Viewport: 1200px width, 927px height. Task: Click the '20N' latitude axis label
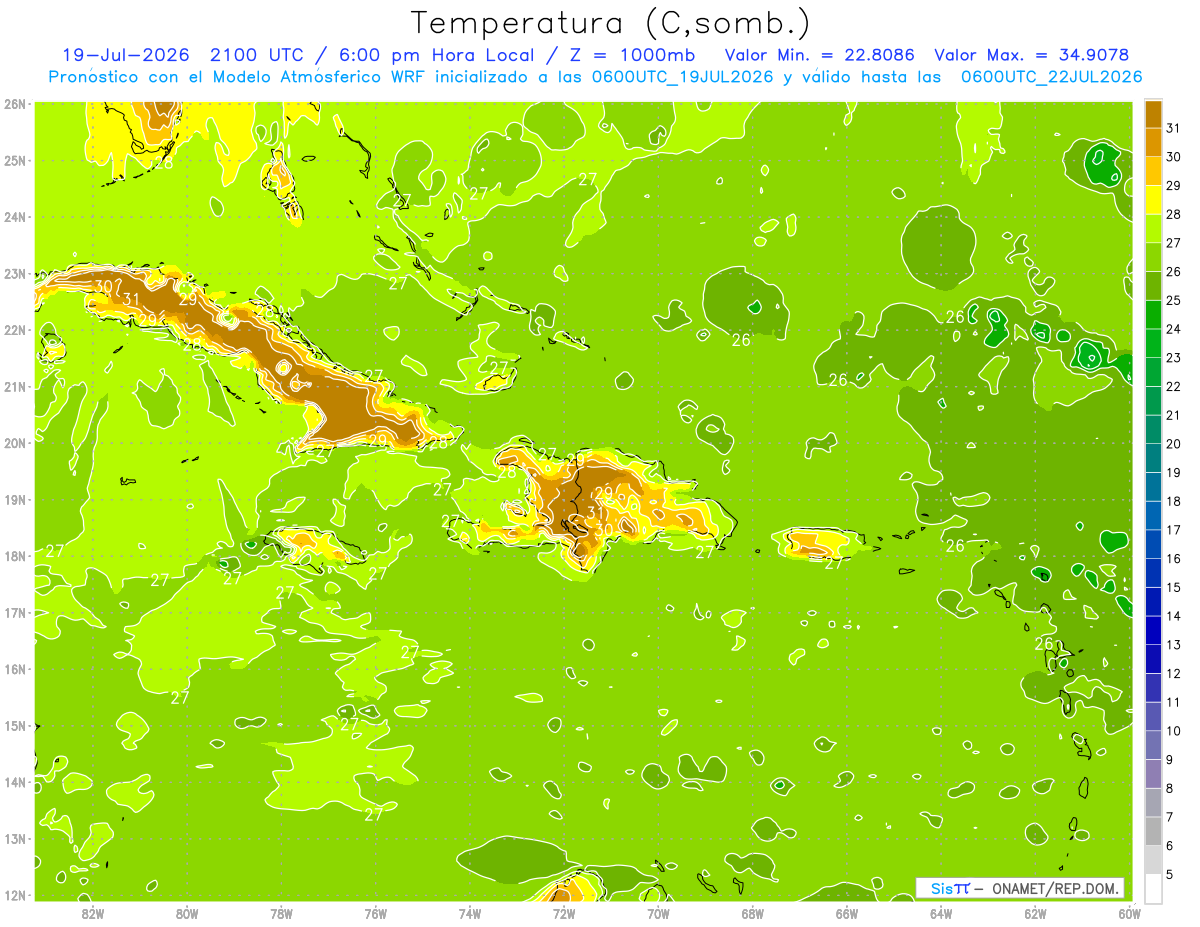coord(14,443)
